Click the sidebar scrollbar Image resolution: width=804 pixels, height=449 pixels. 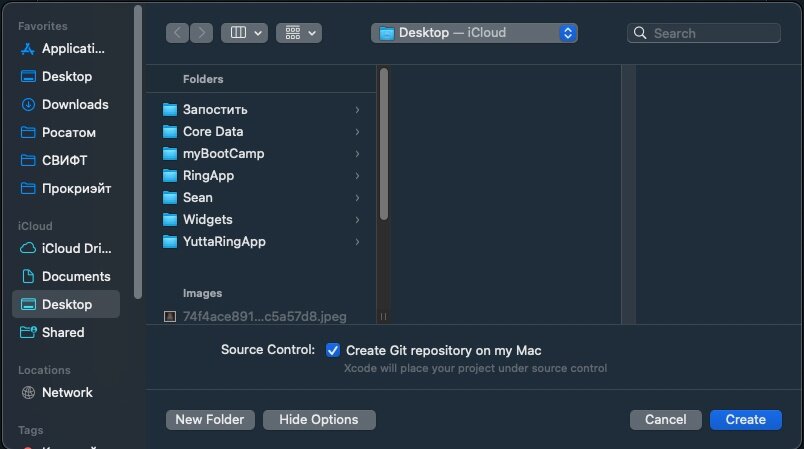tap(137, 152)
